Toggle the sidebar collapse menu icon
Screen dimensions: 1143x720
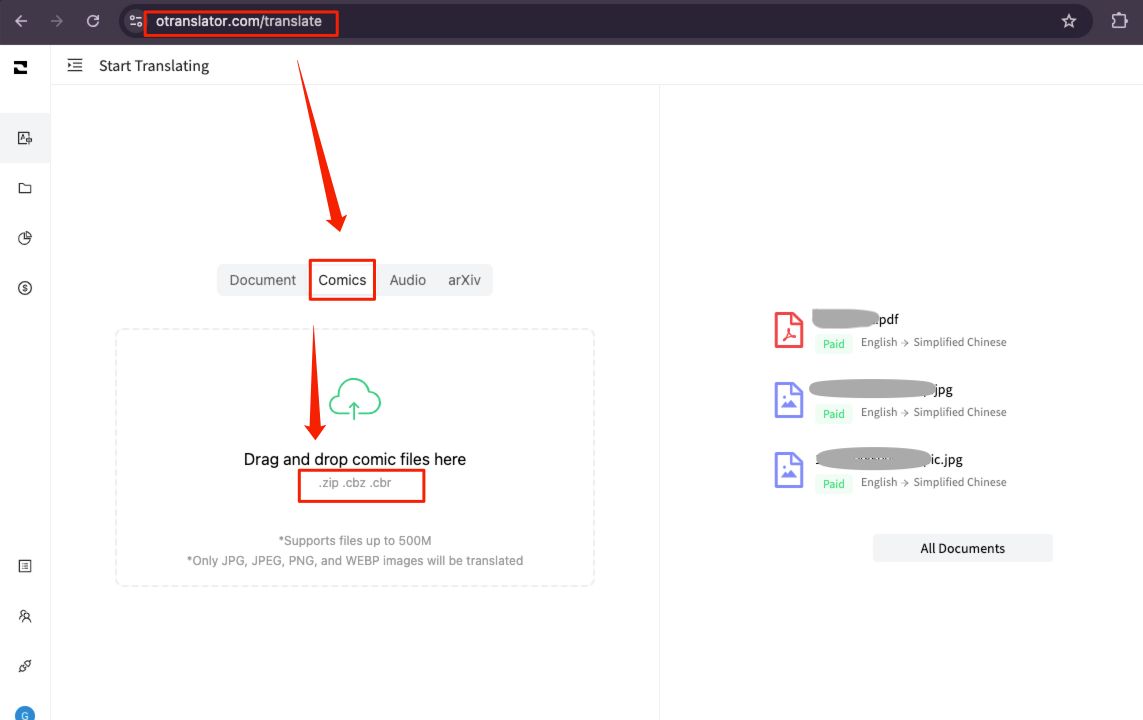click(75, 66)
